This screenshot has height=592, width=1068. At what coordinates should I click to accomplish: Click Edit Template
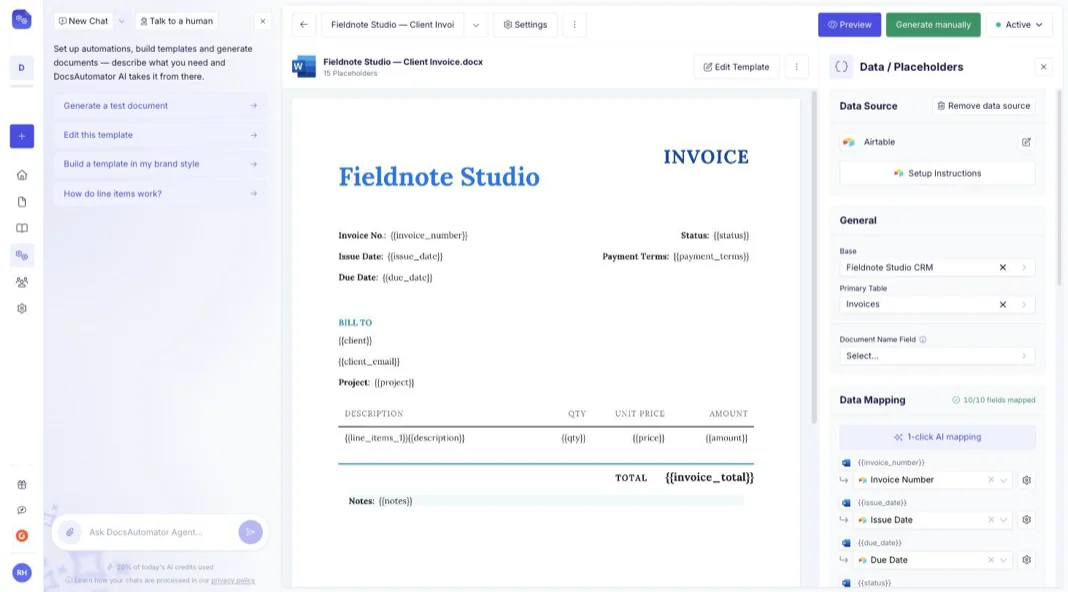(x=736, y=67)
